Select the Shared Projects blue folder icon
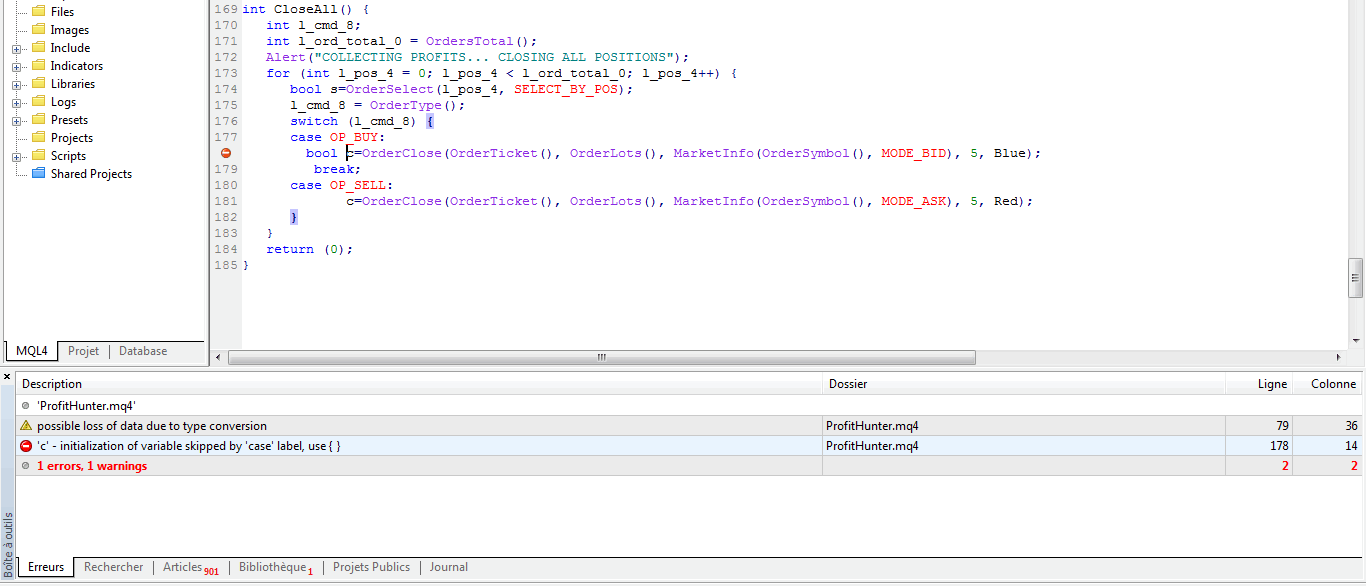Viewport: 1366px width, 586px height. (38, 174)
